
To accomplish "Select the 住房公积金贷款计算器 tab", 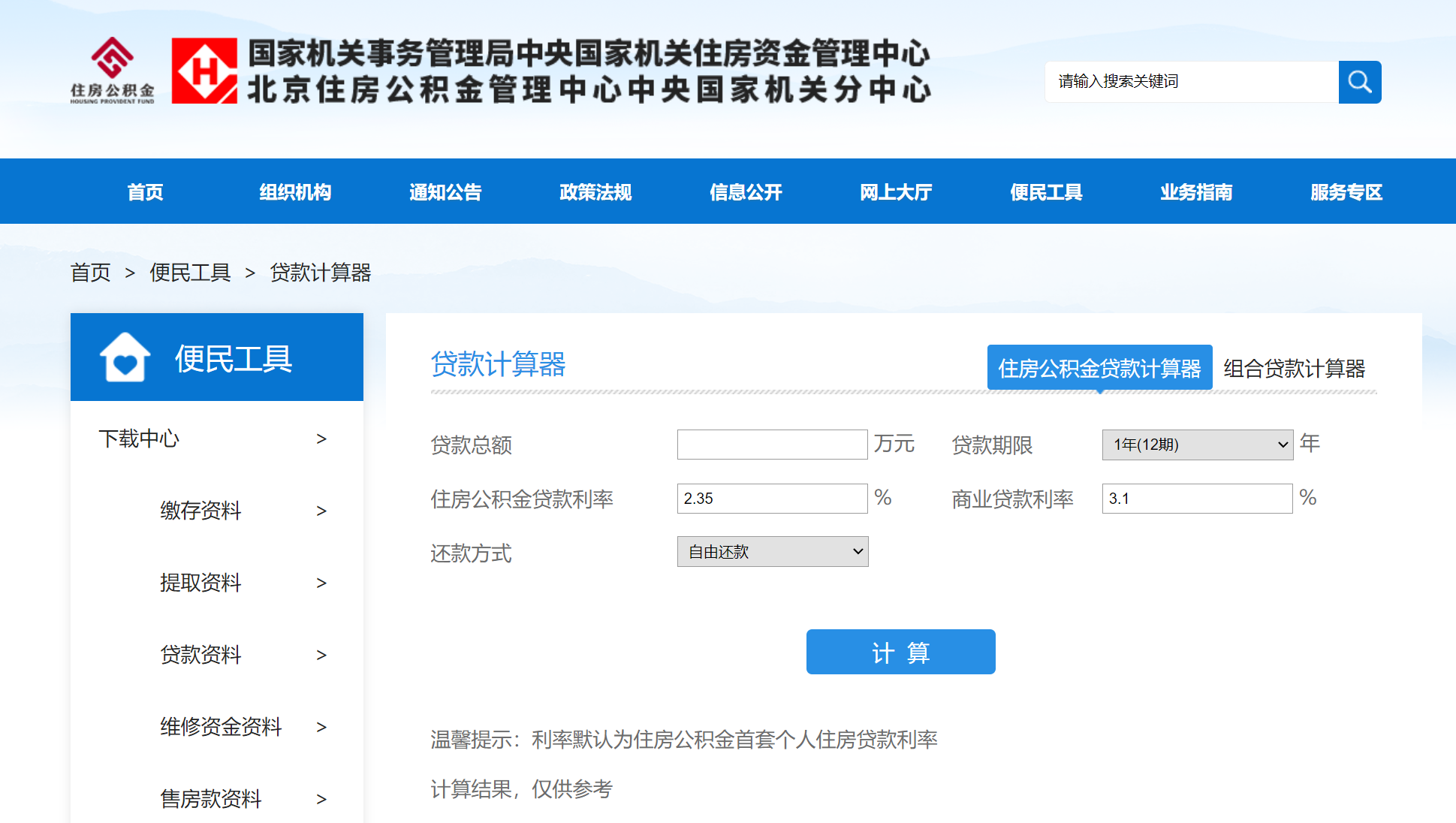I will tap(1099, 368).
